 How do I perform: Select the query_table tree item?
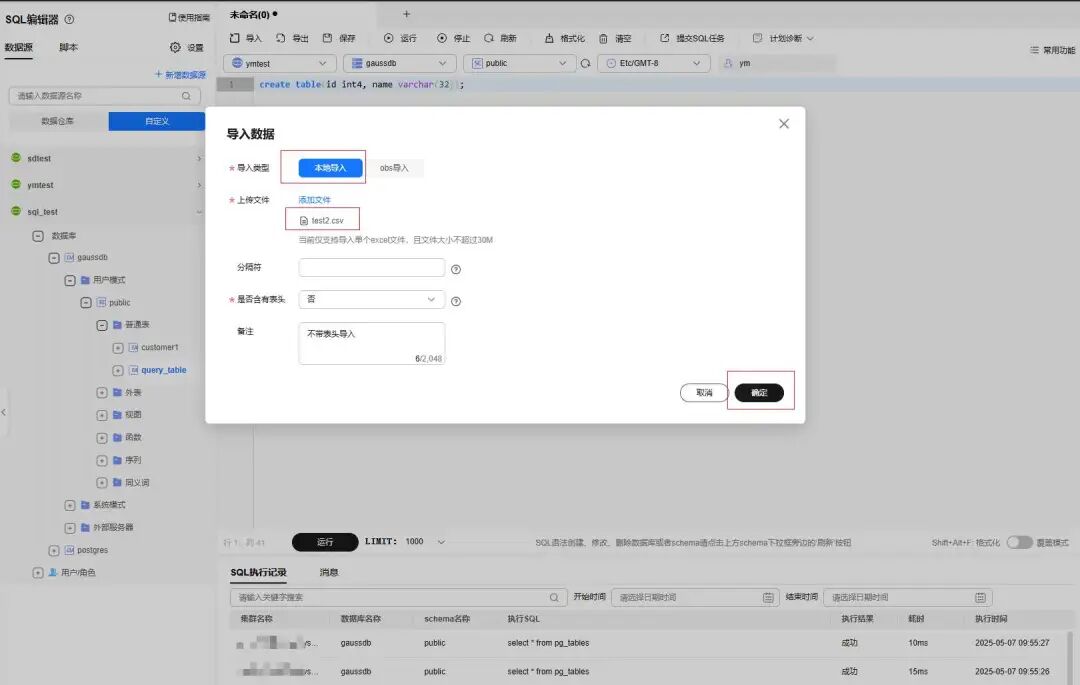164,370
